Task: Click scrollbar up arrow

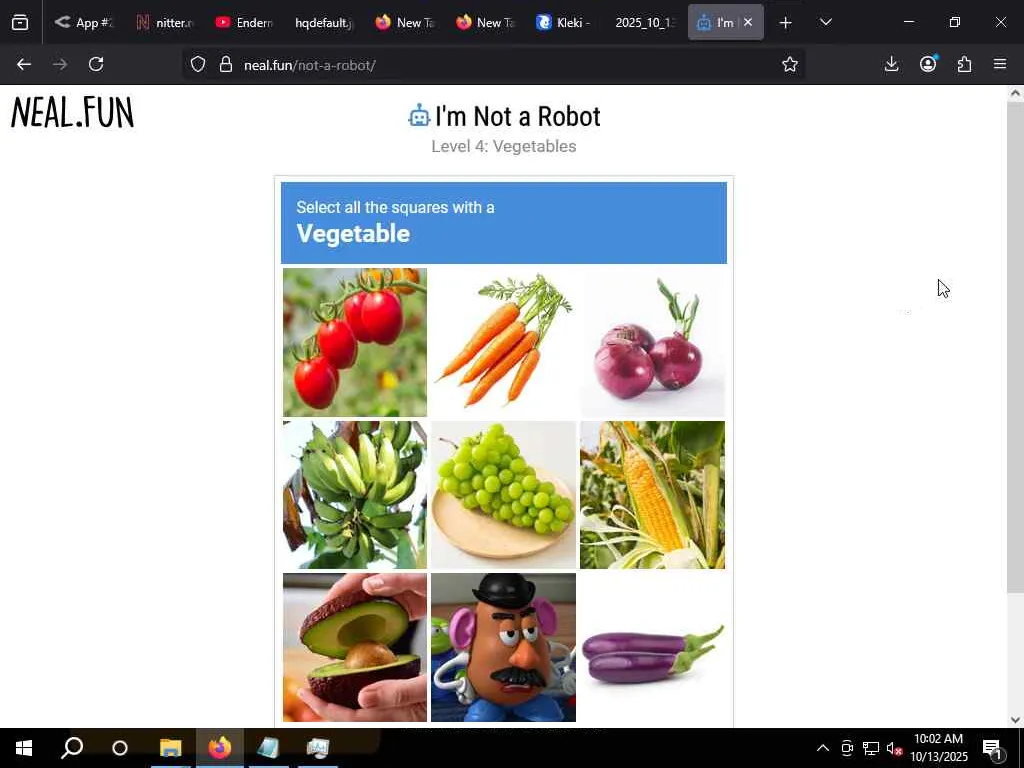Action: point(1015,93)
